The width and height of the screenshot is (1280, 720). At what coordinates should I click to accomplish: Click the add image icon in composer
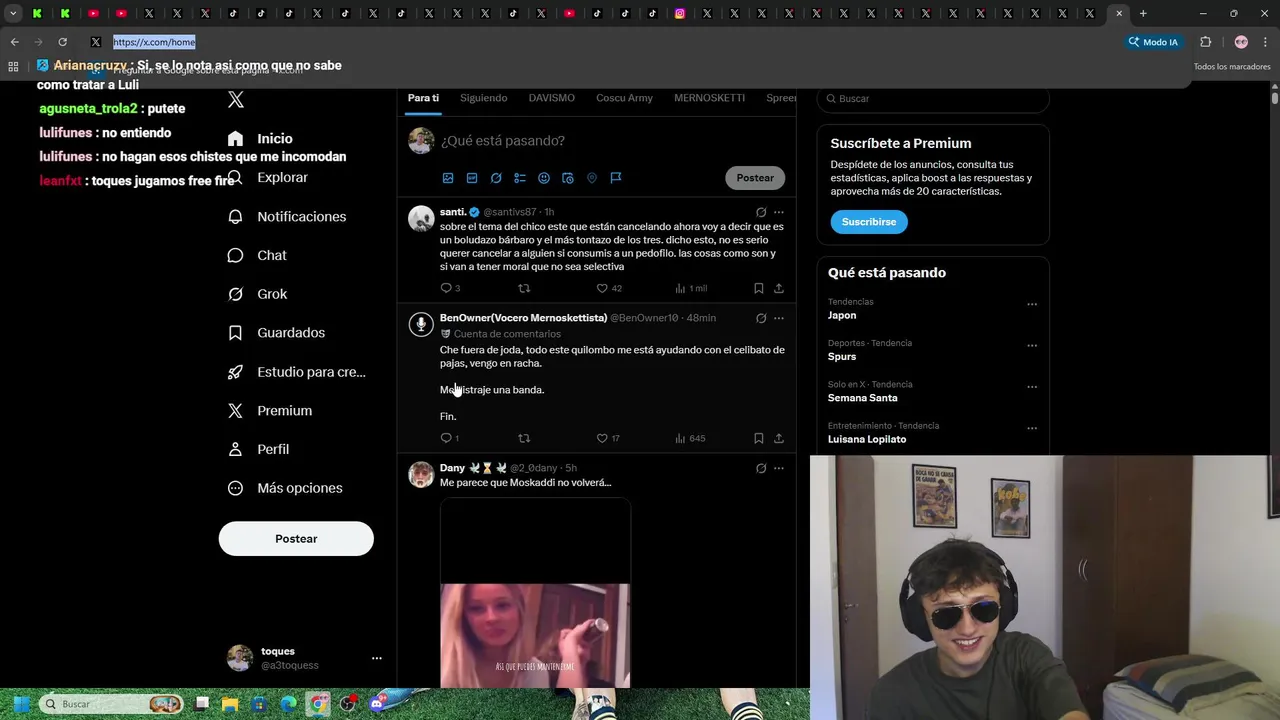(448, 178)
